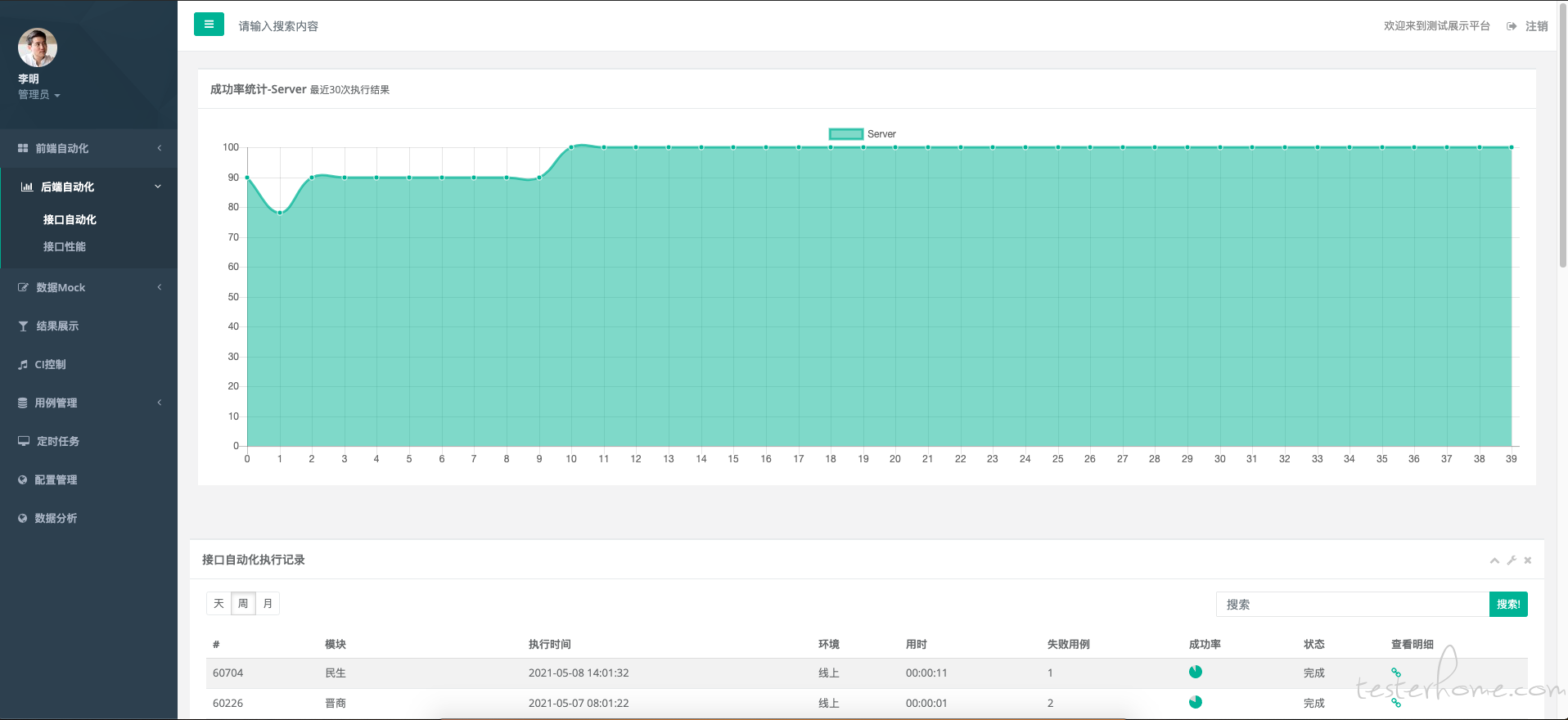Open the 接口自动化 submenu item

pyautogui.click(x=70, y=219)
